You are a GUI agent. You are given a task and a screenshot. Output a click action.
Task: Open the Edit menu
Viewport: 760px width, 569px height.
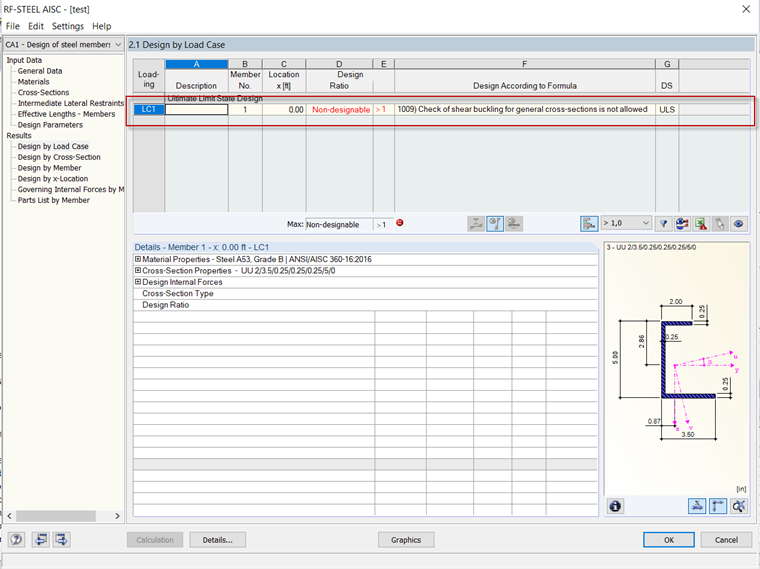point(36,26)
